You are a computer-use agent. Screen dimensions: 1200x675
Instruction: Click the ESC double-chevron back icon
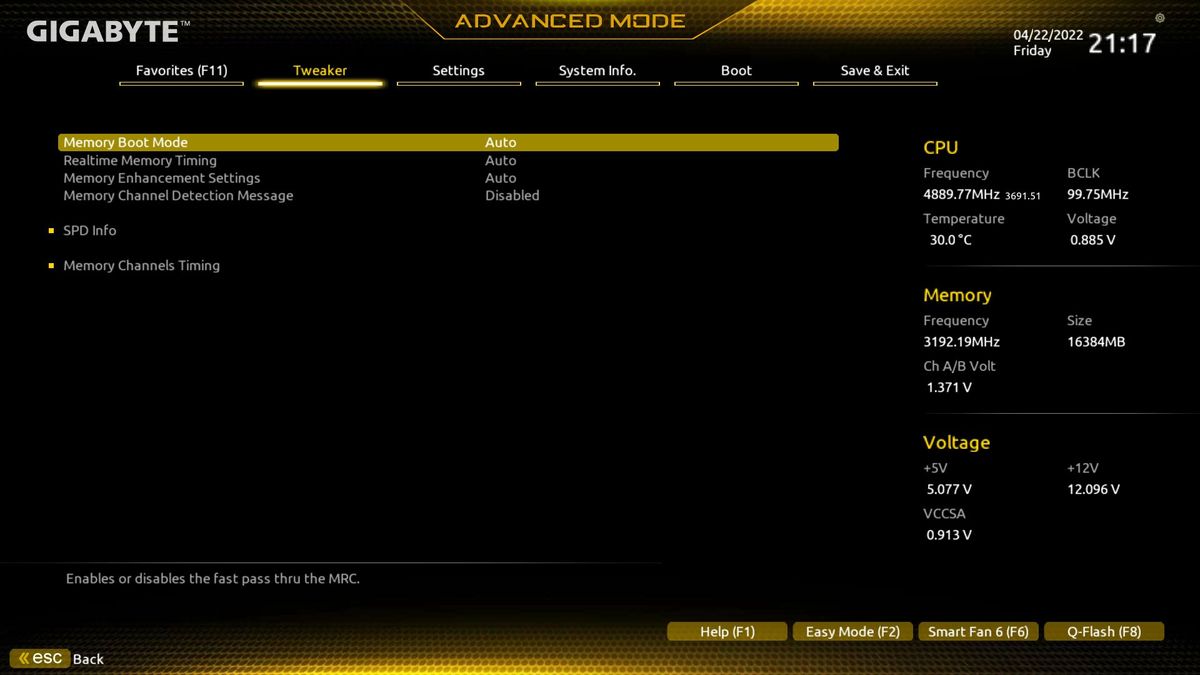tap(39, 658)
